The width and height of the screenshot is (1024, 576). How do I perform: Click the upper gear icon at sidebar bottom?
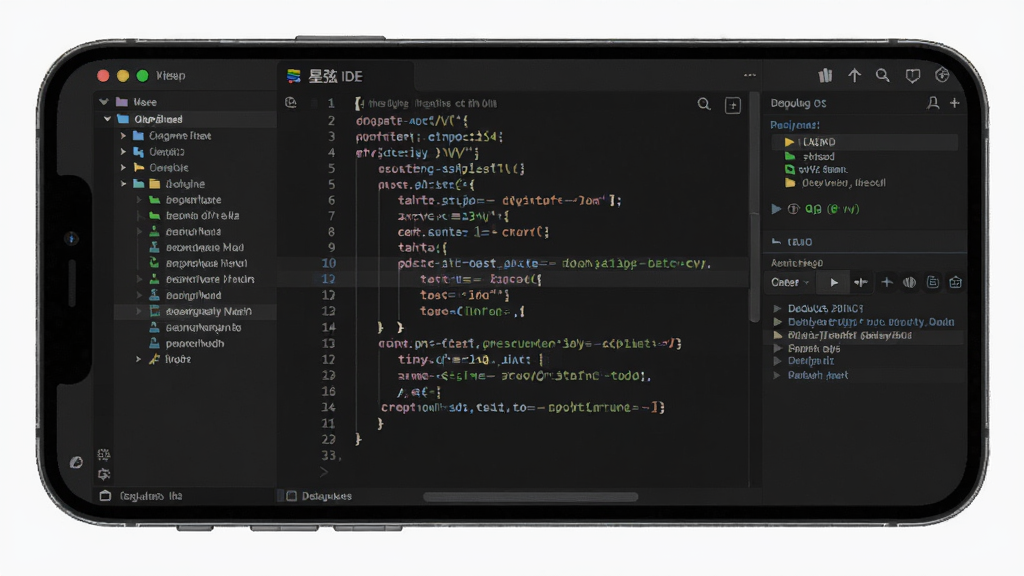(x=104, y=455)
